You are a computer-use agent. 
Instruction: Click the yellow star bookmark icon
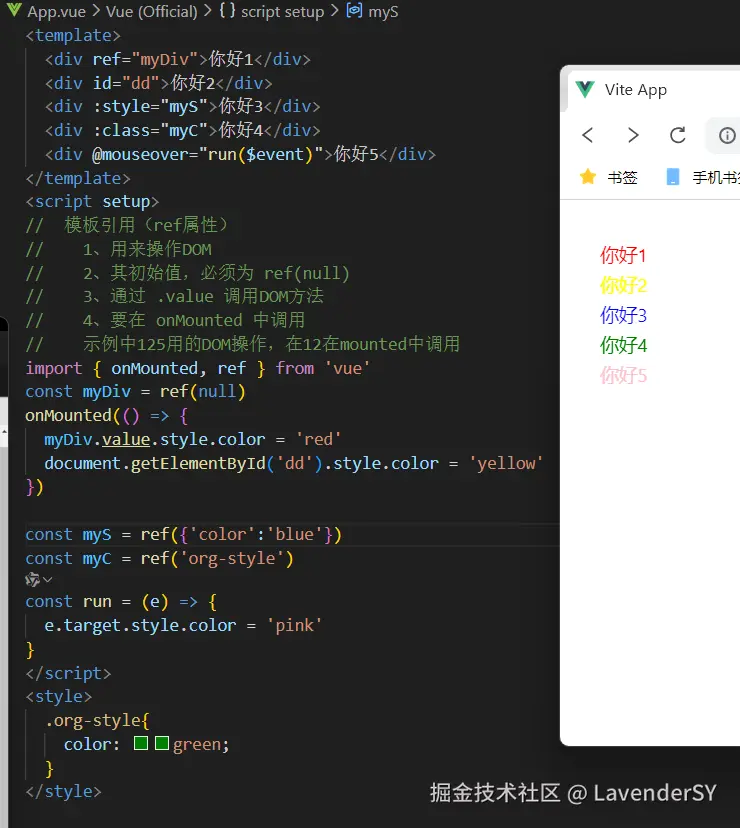[x=588, y=177]
